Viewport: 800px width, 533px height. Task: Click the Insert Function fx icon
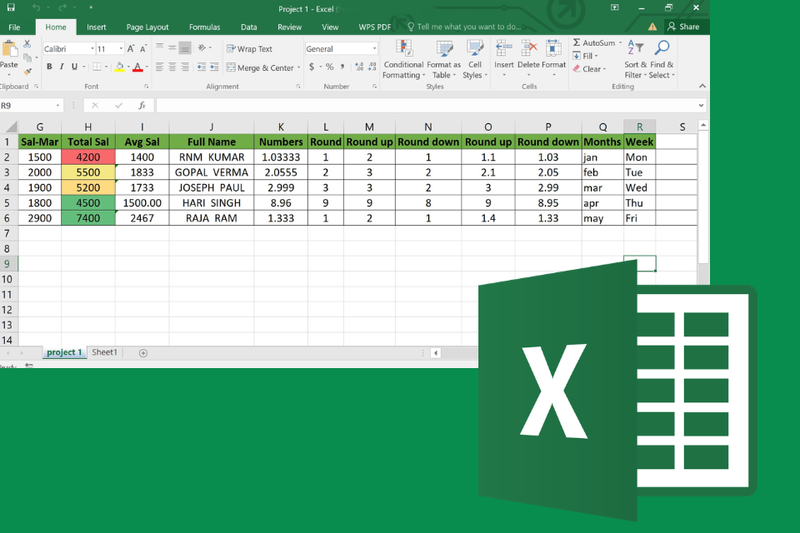click(x=142, y=105)
